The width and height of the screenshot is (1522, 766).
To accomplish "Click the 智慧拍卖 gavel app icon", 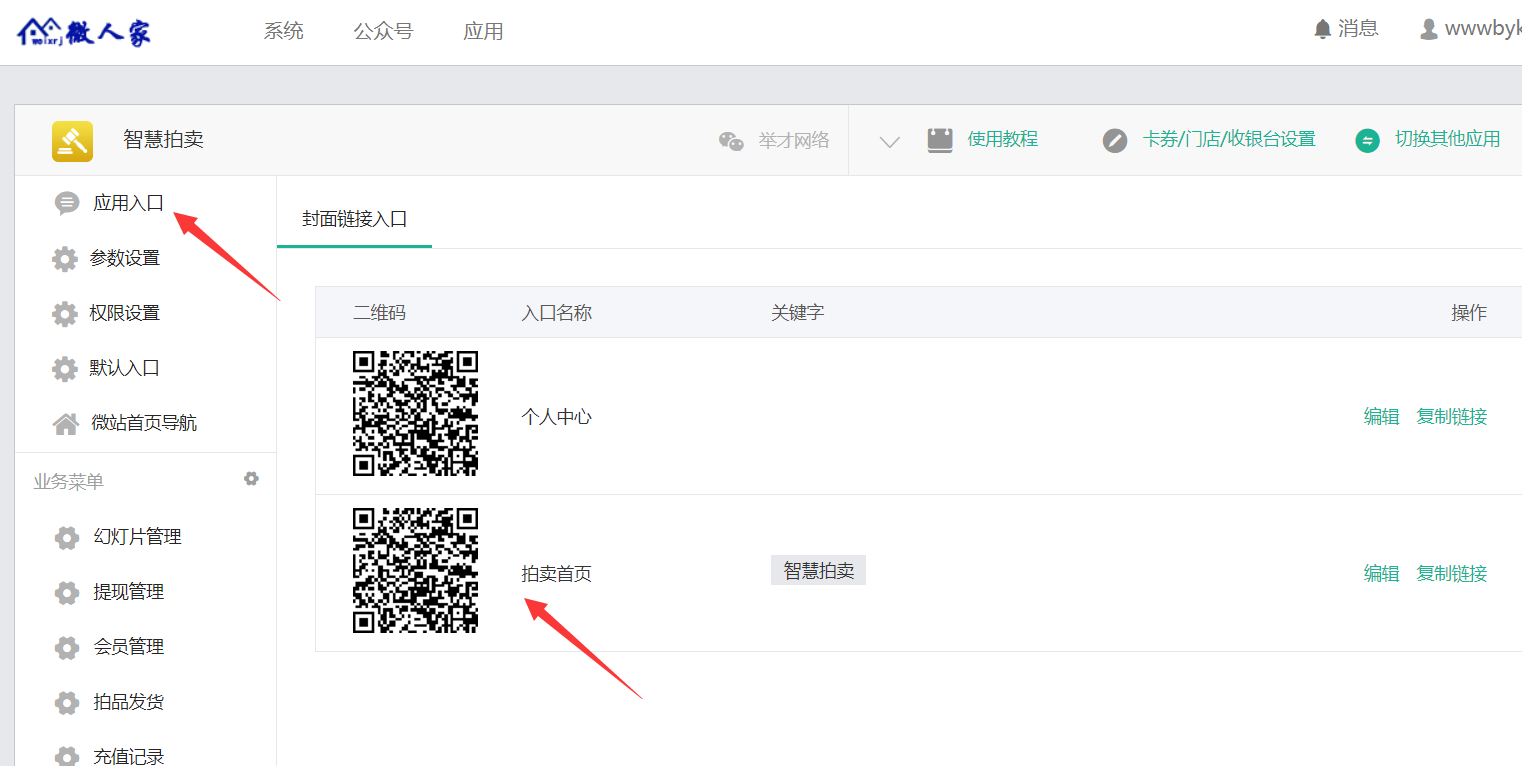I will [73, 141].
